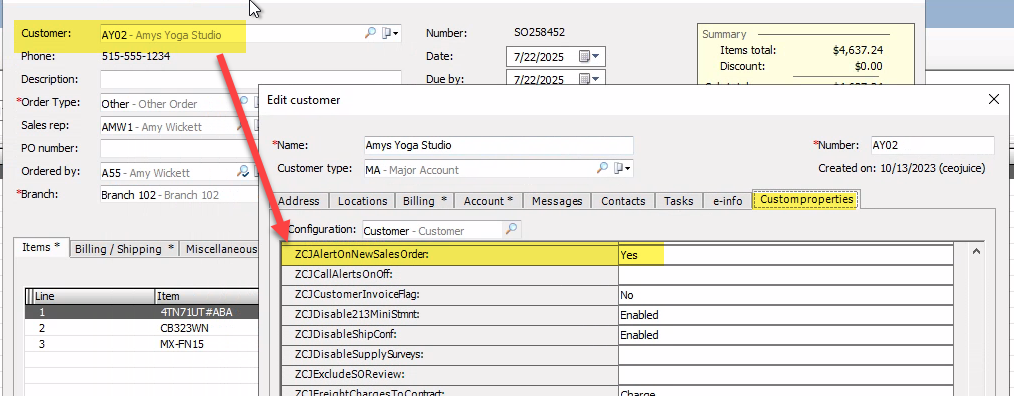
Task: Click the ZCJCustomerInvoiceFlag value No
Action: [785, 295]
